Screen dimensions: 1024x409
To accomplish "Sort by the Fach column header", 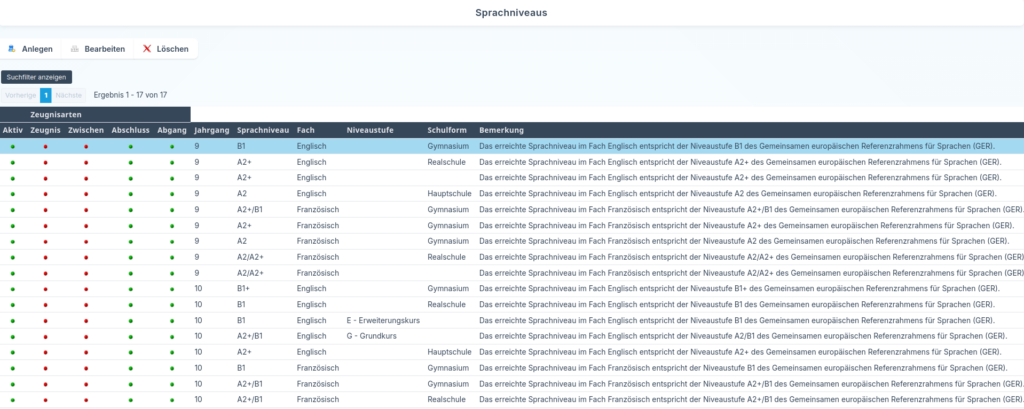I will click(x=306, y=130).
